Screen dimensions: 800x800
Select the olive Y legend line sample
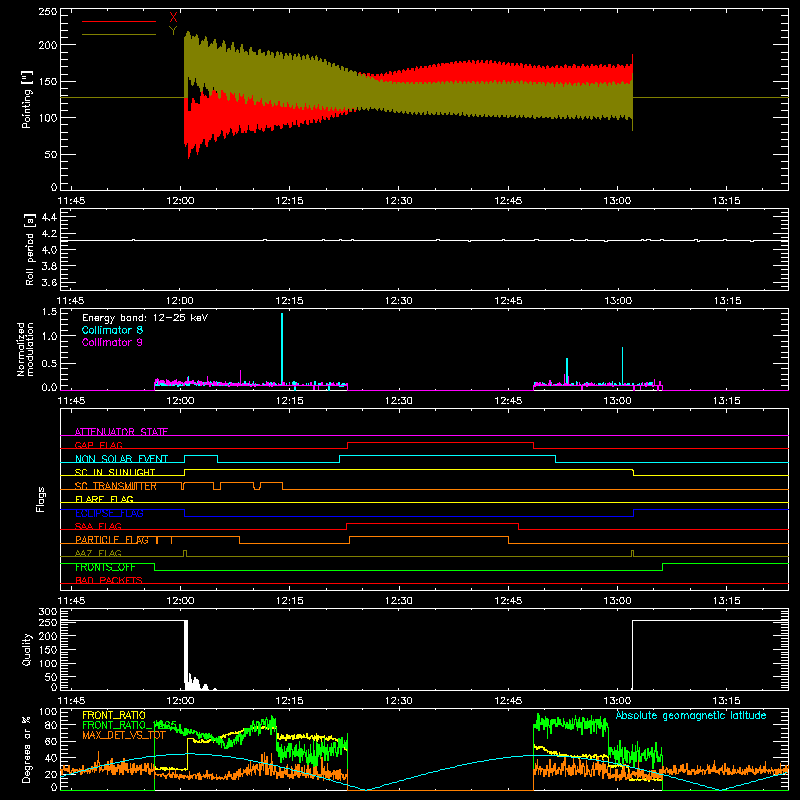119,34
